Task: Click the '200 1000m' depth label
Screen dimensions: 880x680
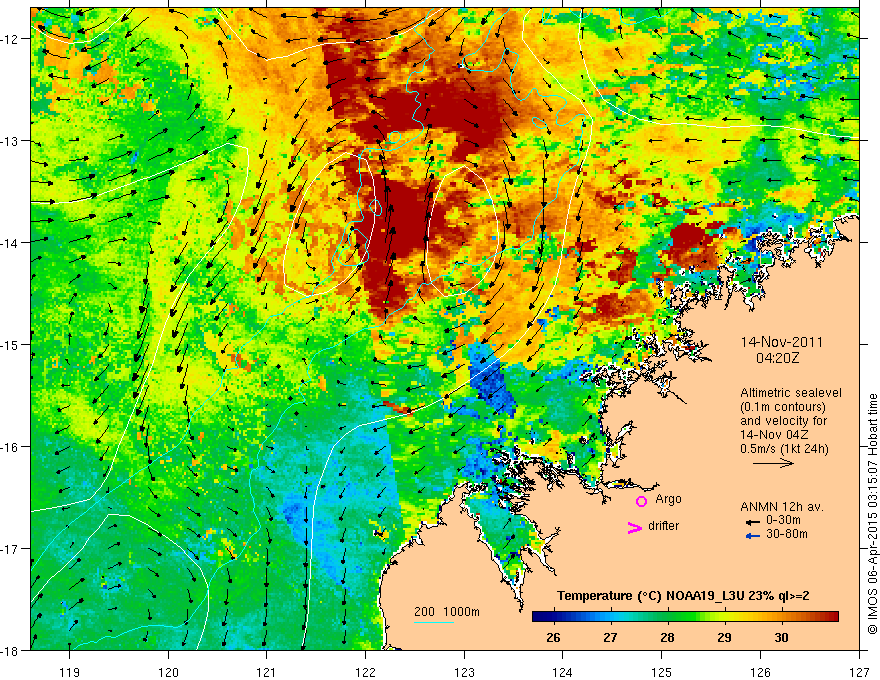Action: click(447, 612)
